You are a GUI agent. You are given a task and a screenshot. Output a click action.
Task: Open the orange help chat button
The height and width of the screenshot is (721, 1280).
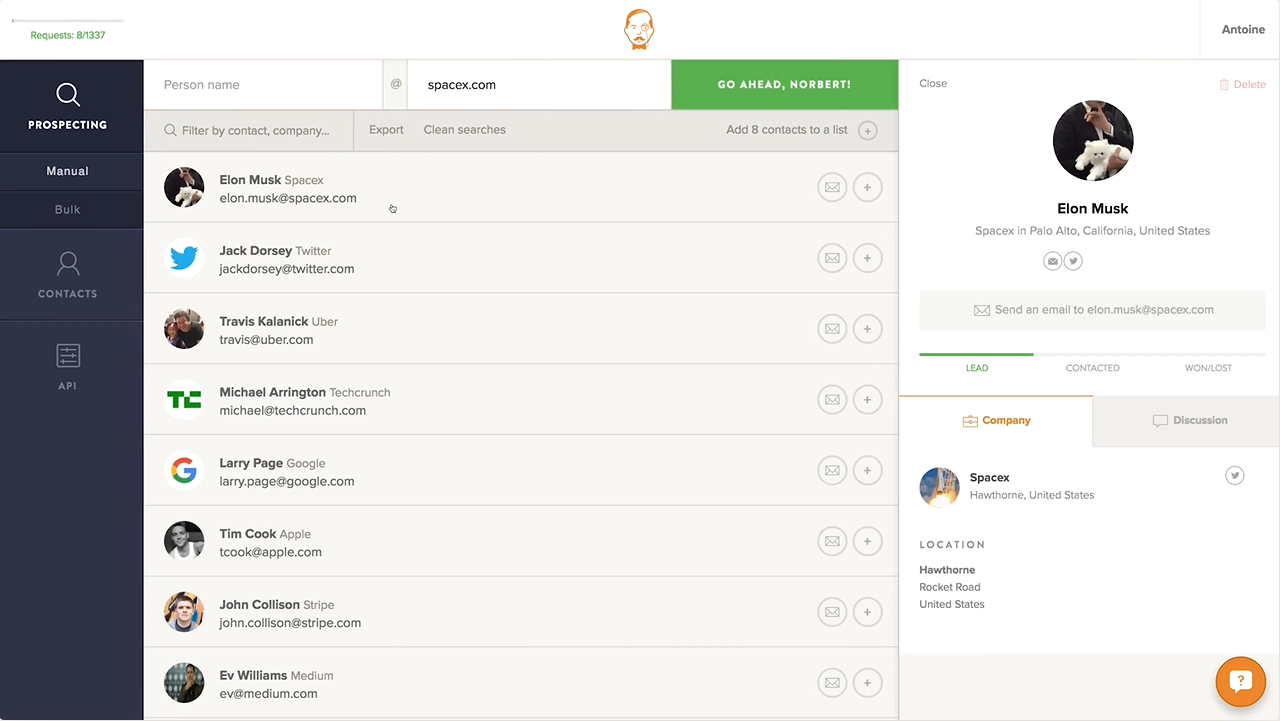click(1240, 681)
